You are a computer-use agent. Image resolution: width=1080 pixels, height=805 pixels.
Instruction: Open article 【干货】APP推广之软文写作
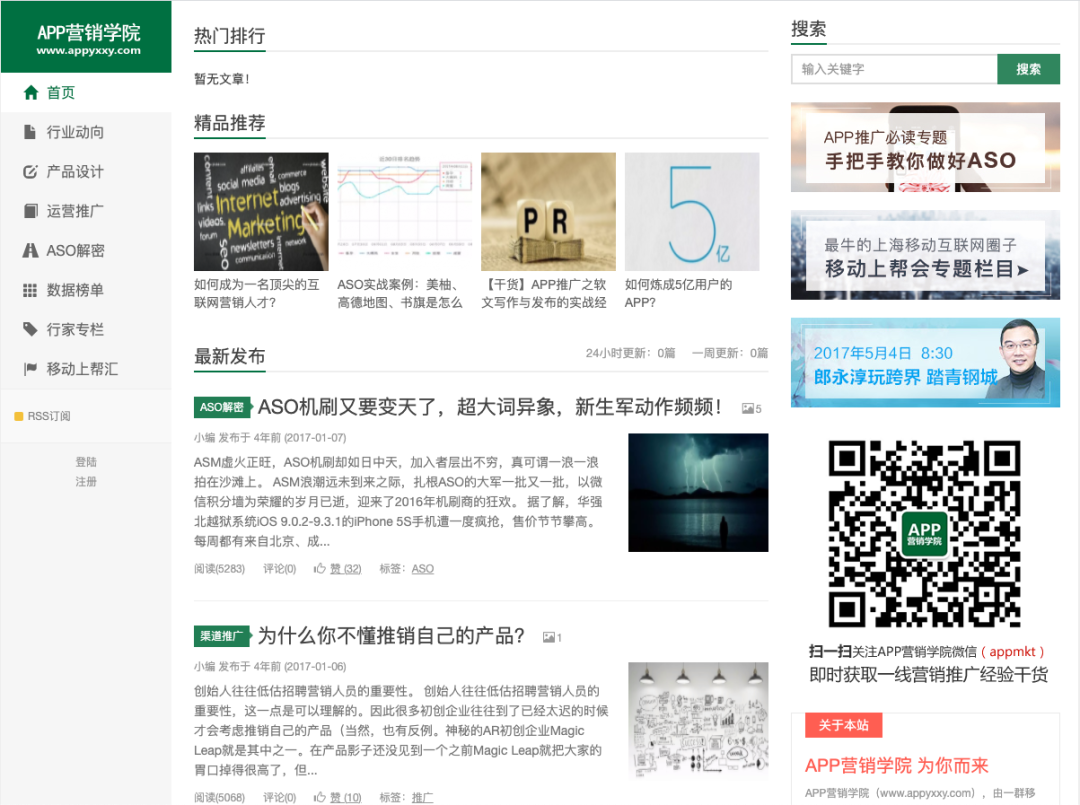544,293
